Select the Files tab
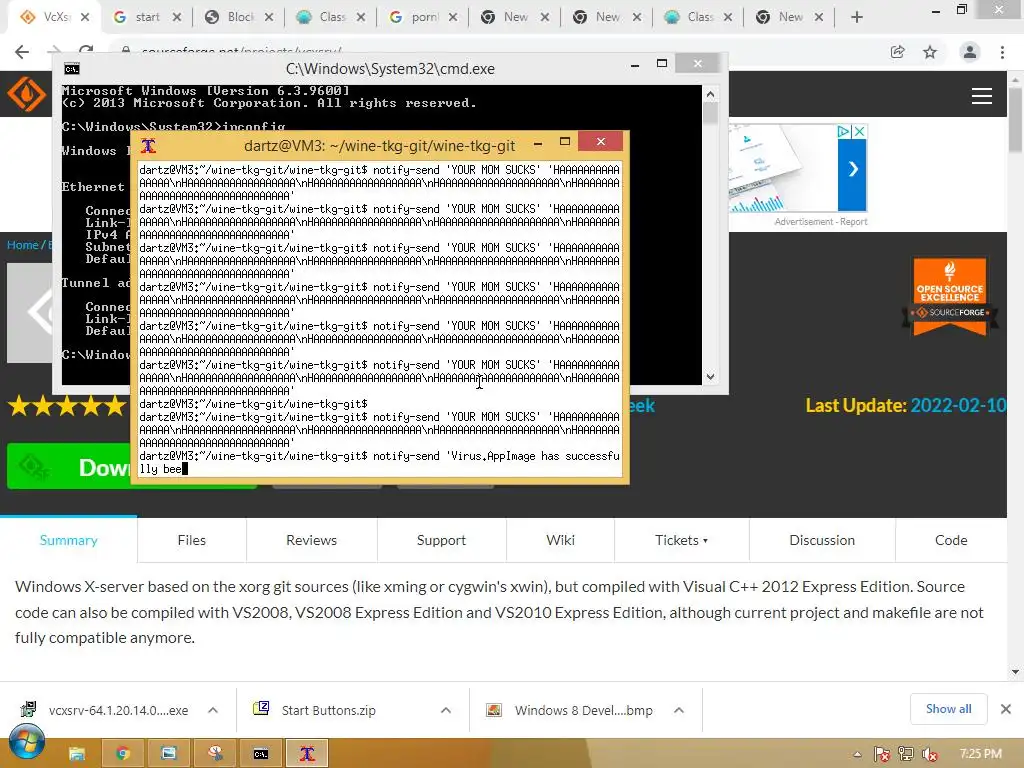 (x=191, y=540)
